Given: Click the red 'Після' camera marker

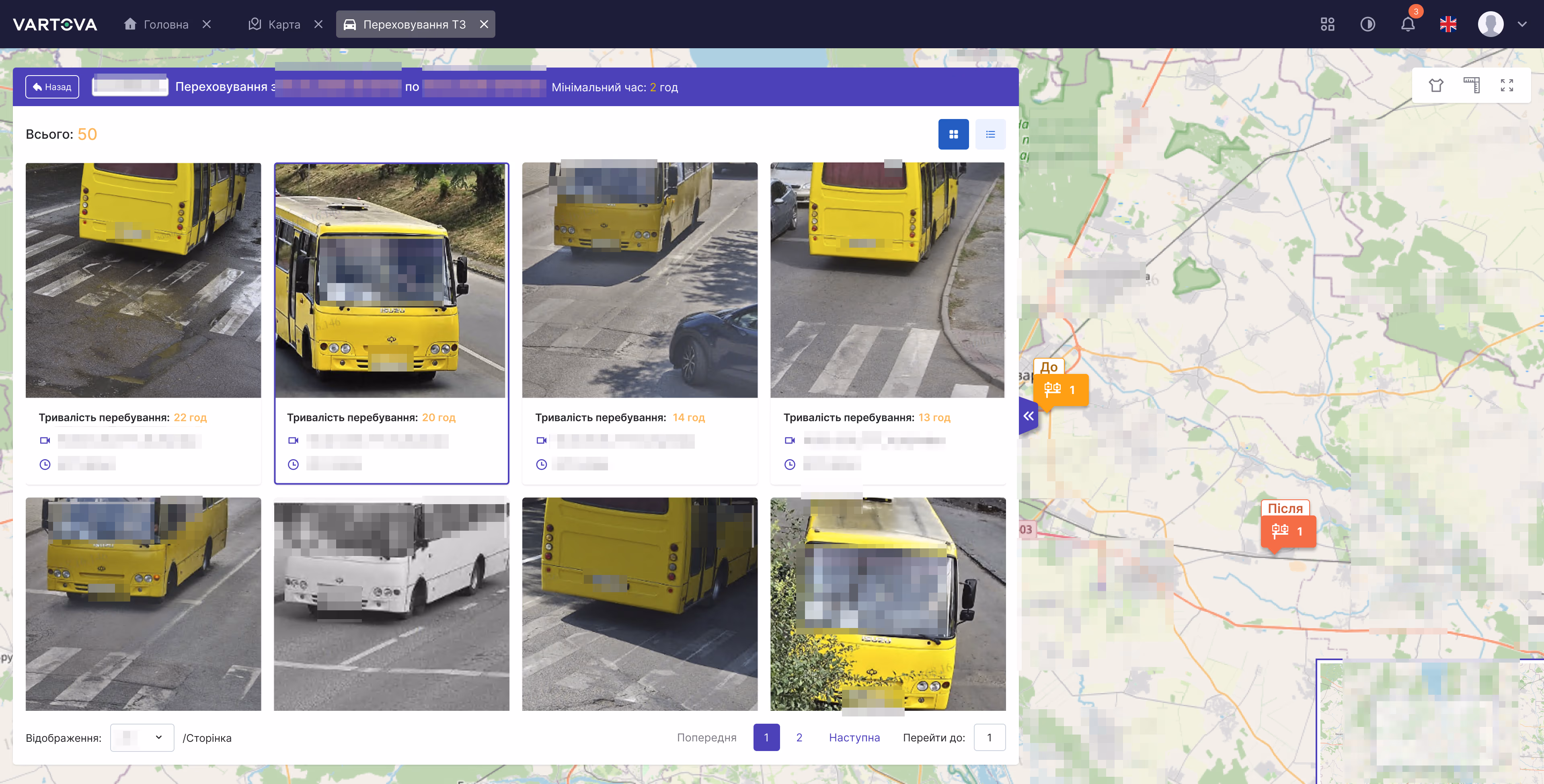Looking at the screenshot, I should 1287,531.
